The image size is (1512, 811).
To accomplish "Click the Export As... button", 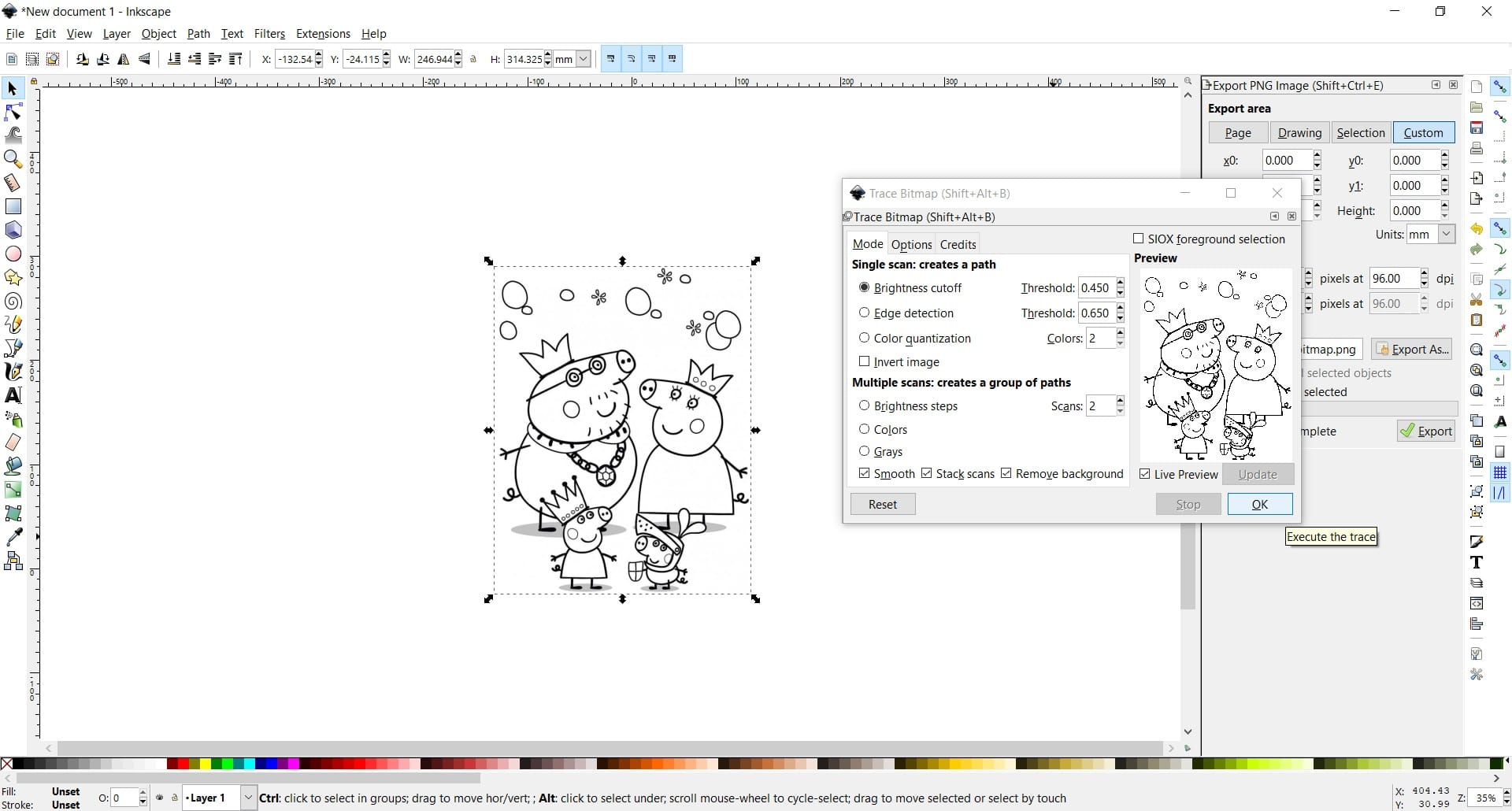I will [x=1412, y=349].
